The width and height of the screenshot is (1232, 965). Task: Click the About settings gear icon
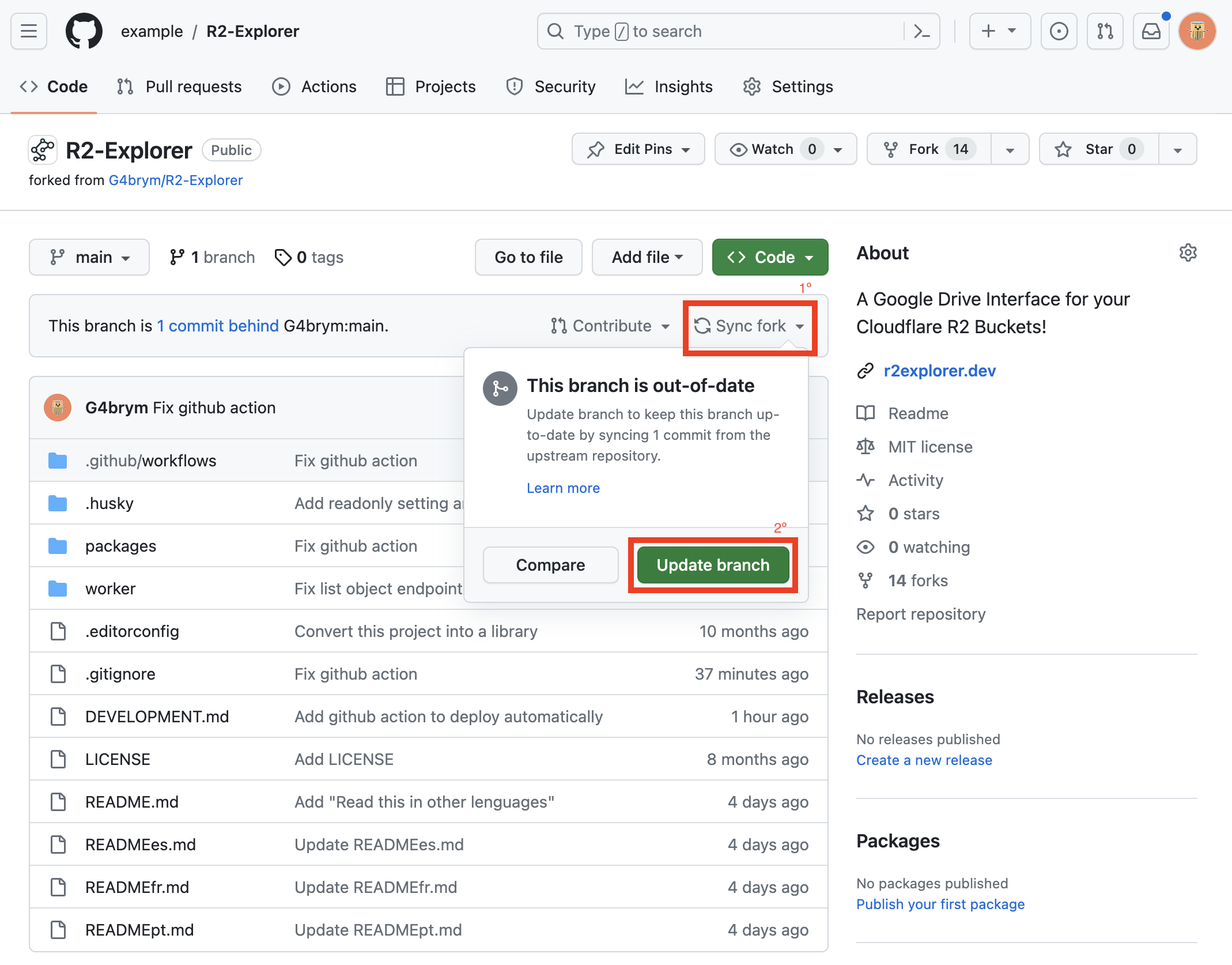coord(1188,252)
